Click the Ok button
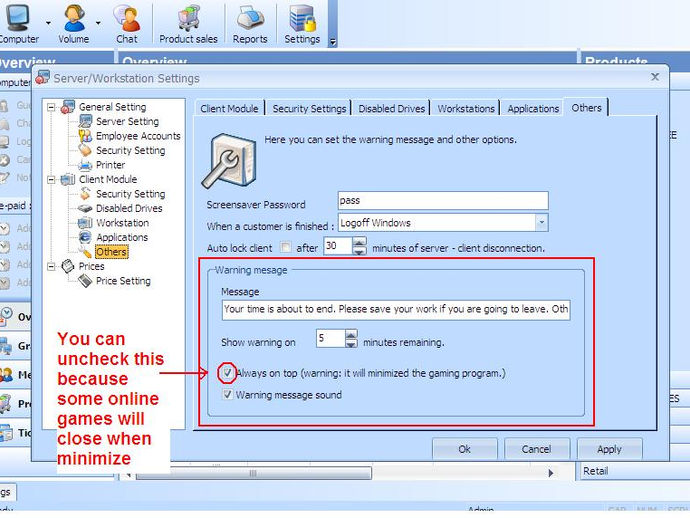690x518 pixels. click(x=464, y=449)
